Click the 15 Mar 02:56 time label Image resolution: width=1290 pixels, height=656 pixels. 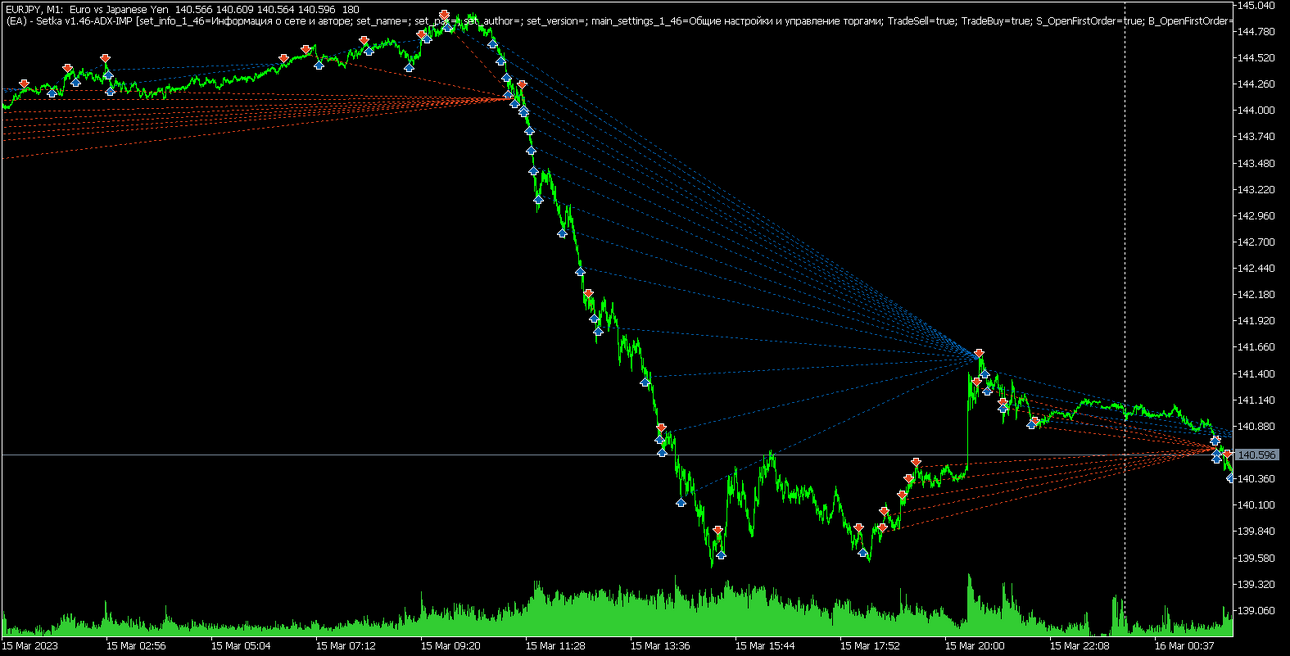136,646
